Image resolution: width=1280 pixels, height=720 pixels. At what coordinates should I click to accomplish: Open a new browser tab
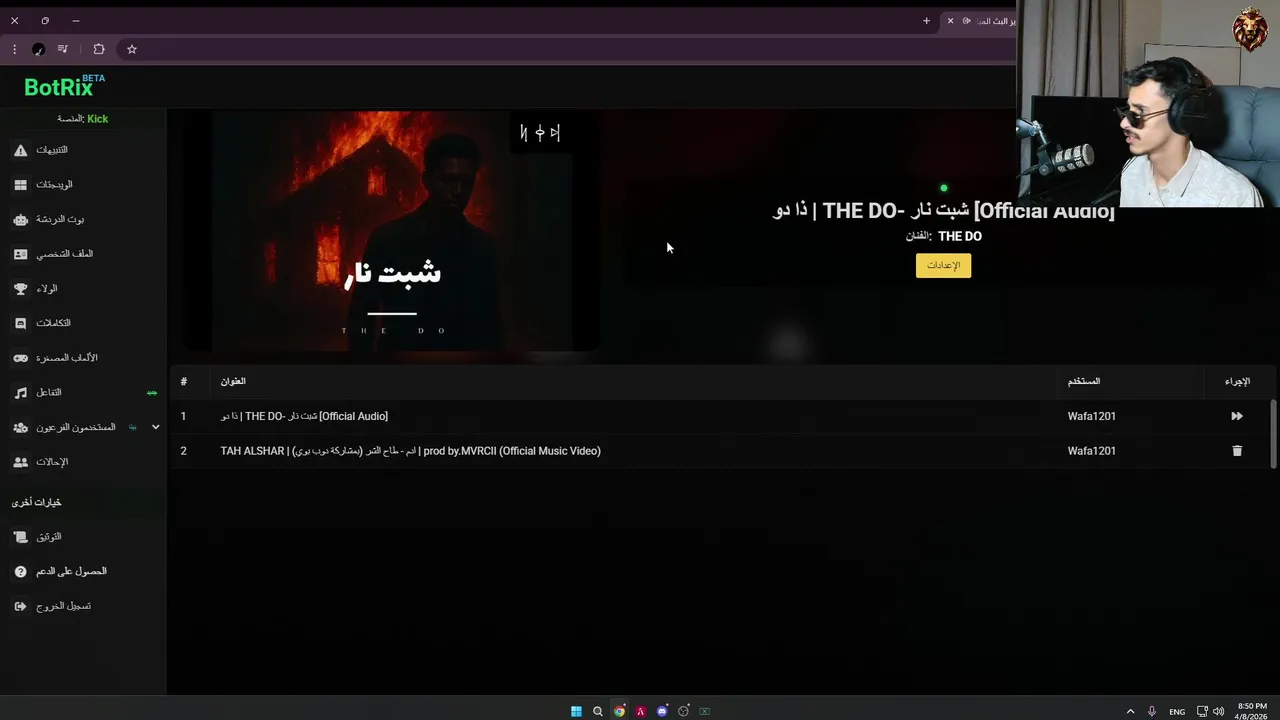pos(926,21)
